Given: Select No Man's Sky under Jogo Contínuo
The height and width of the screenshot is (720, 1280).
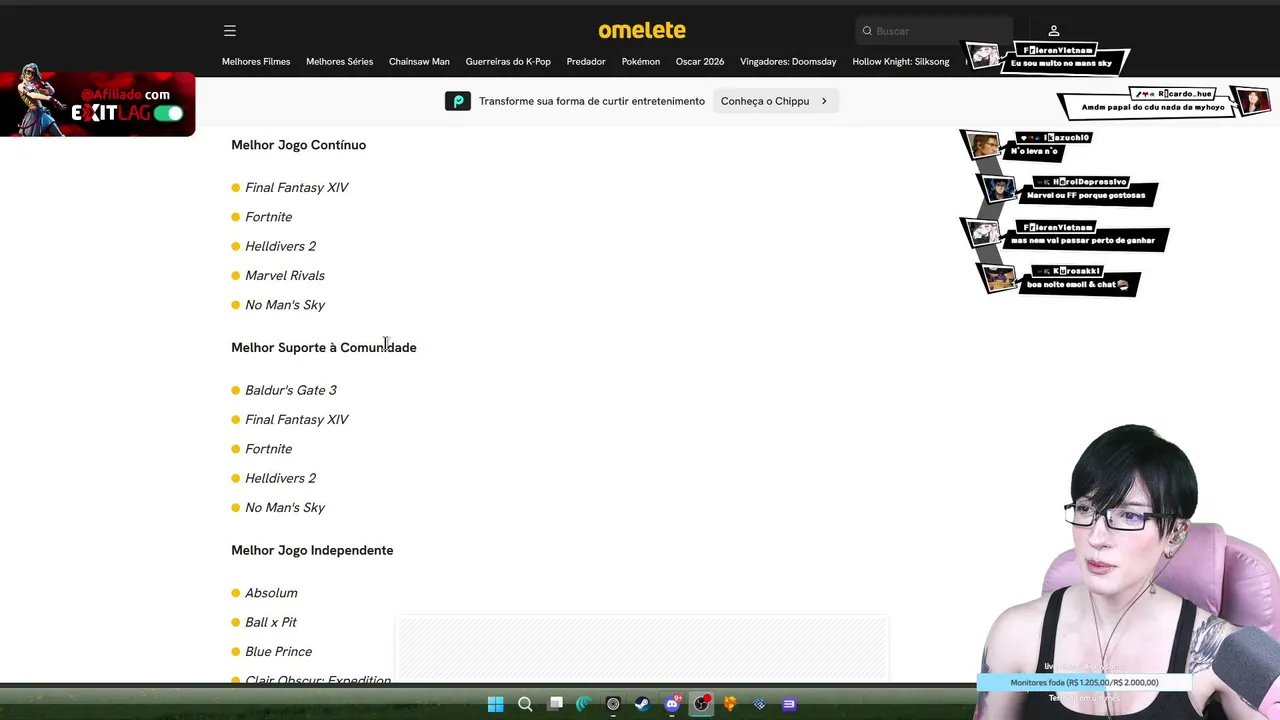Looking at the screenshot, I should tap(285, 305).
